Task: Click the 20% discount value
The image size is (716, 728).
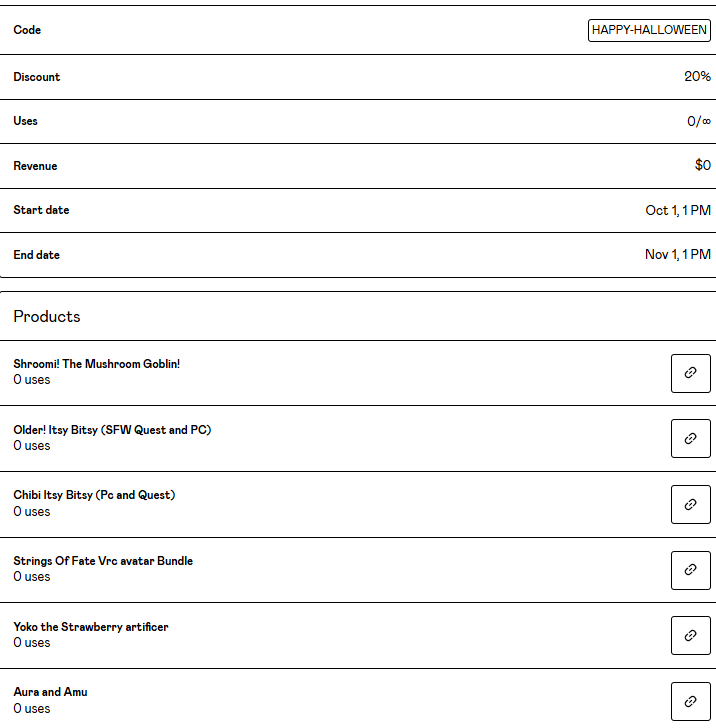Action: [x=697, y=77]
